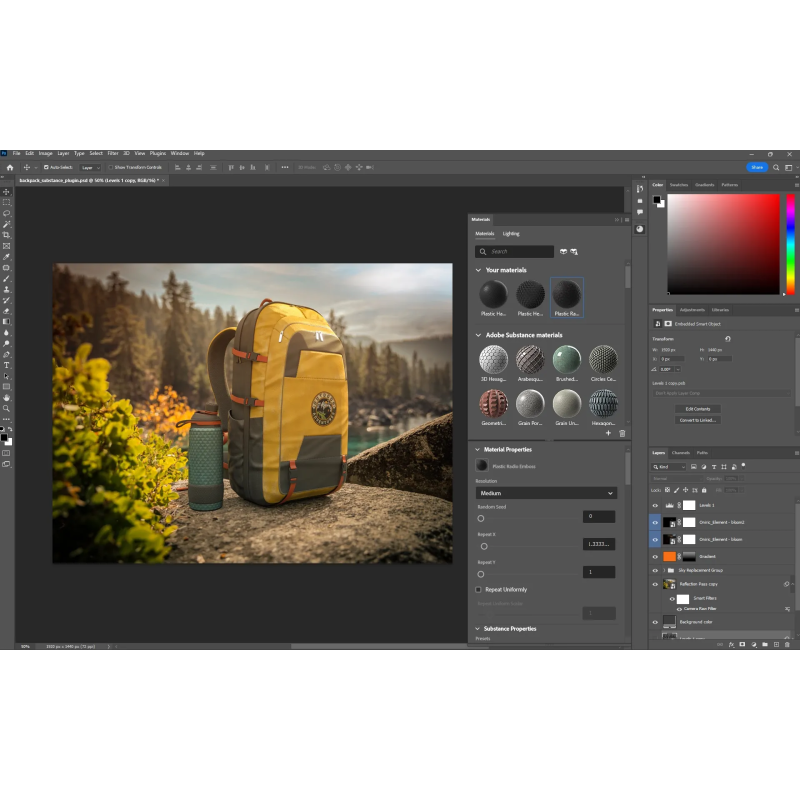The image size is (800, 800).
Task: Collapse the Your materials section
Action: (479, 270)
